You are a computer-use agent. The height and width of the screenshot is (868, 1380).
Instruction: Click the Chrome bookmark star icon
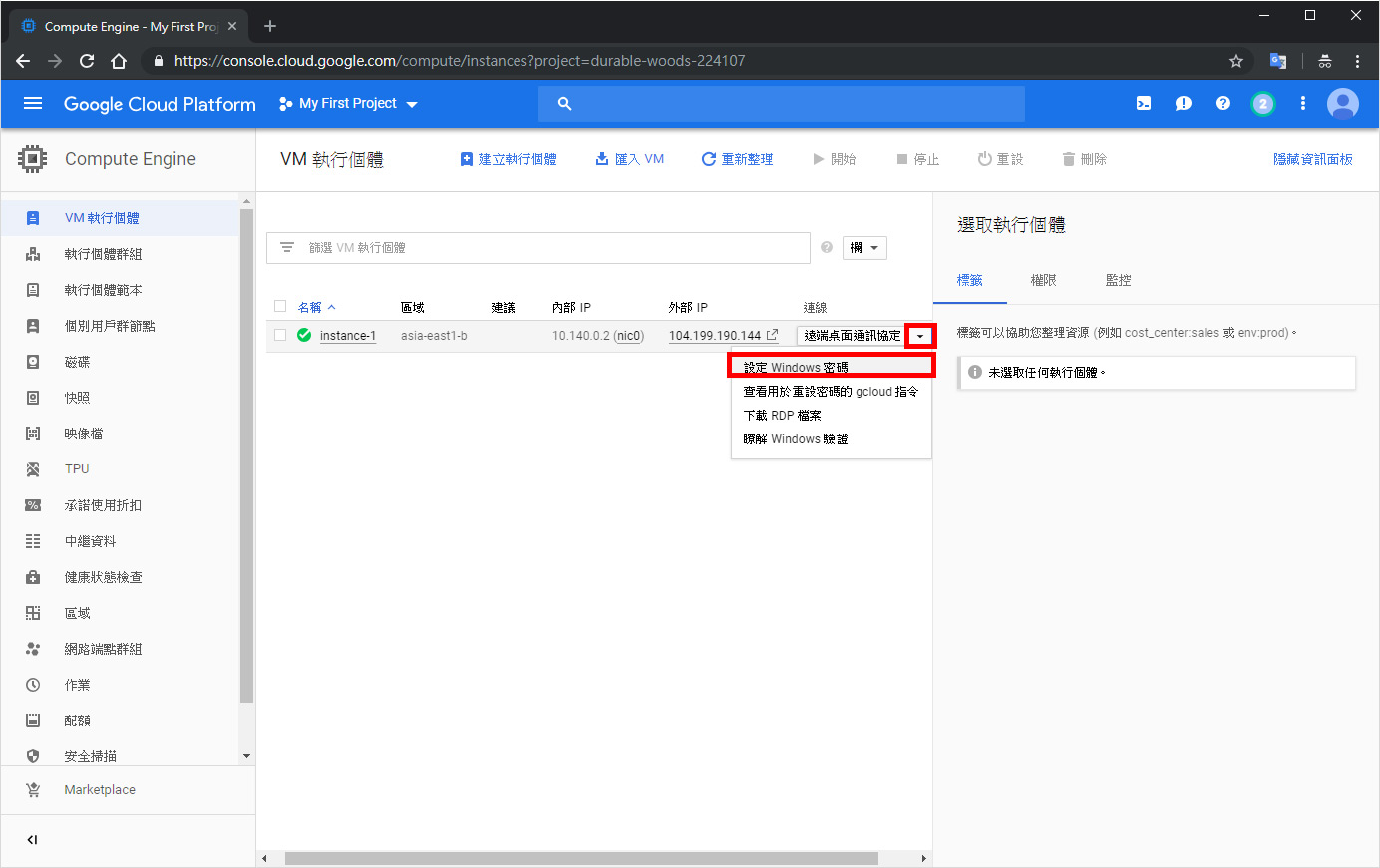click(x=1236, y=61)
